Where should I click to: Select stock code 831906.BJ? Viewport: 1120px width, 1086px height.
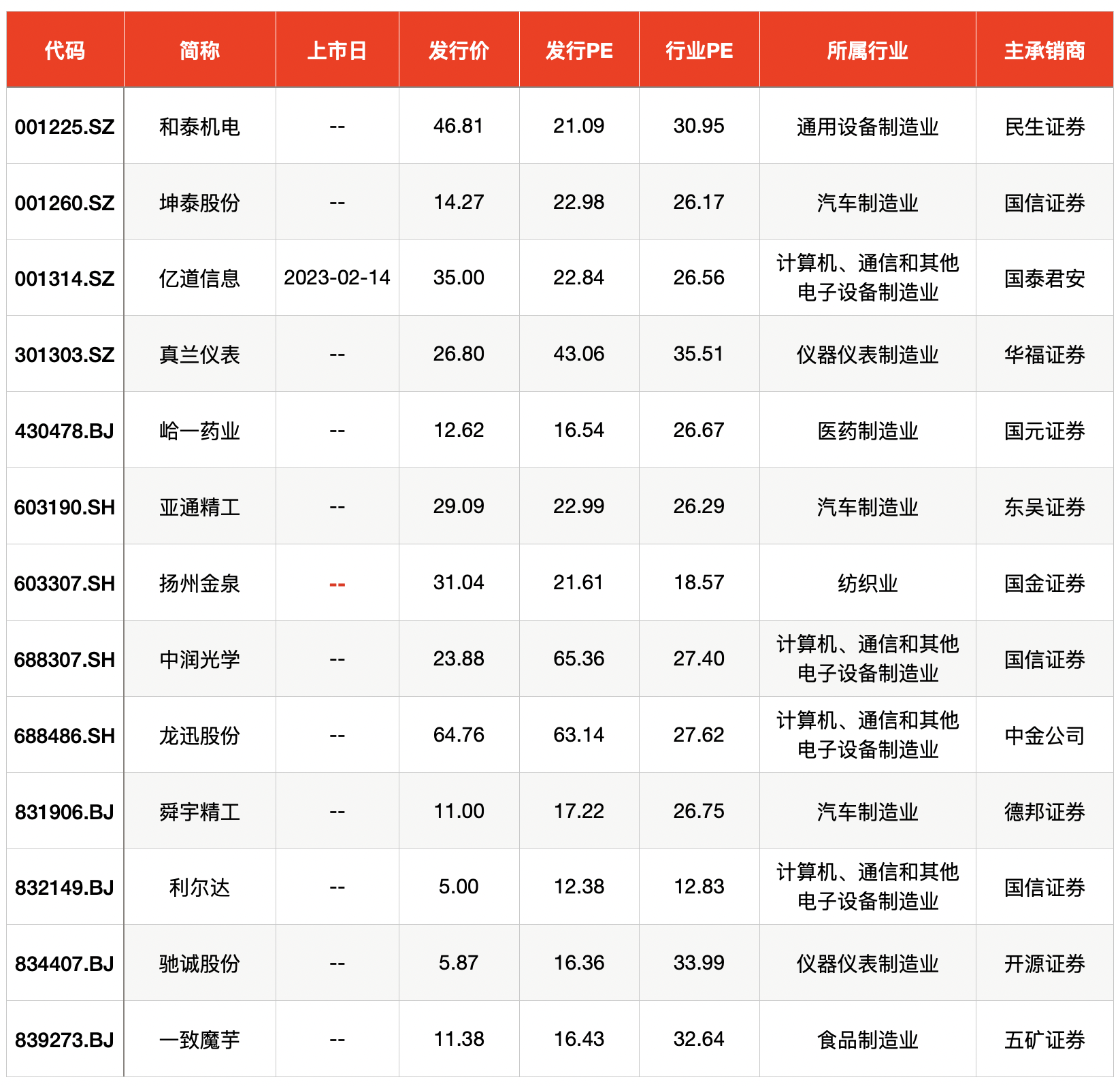[x=65, y=812]
